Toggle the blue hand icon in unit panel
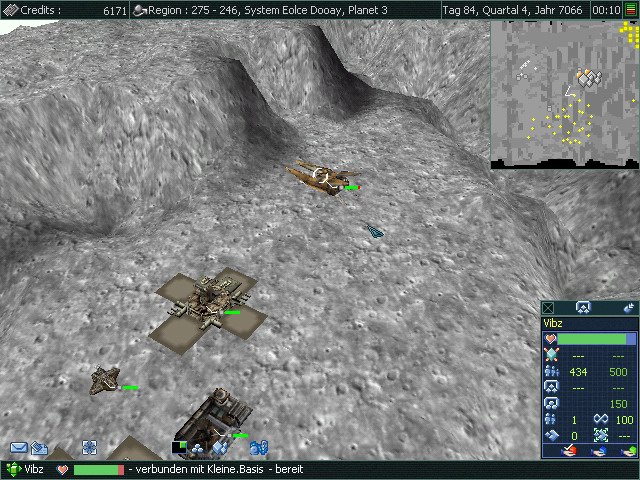640x480 pixels. [598, 451]
